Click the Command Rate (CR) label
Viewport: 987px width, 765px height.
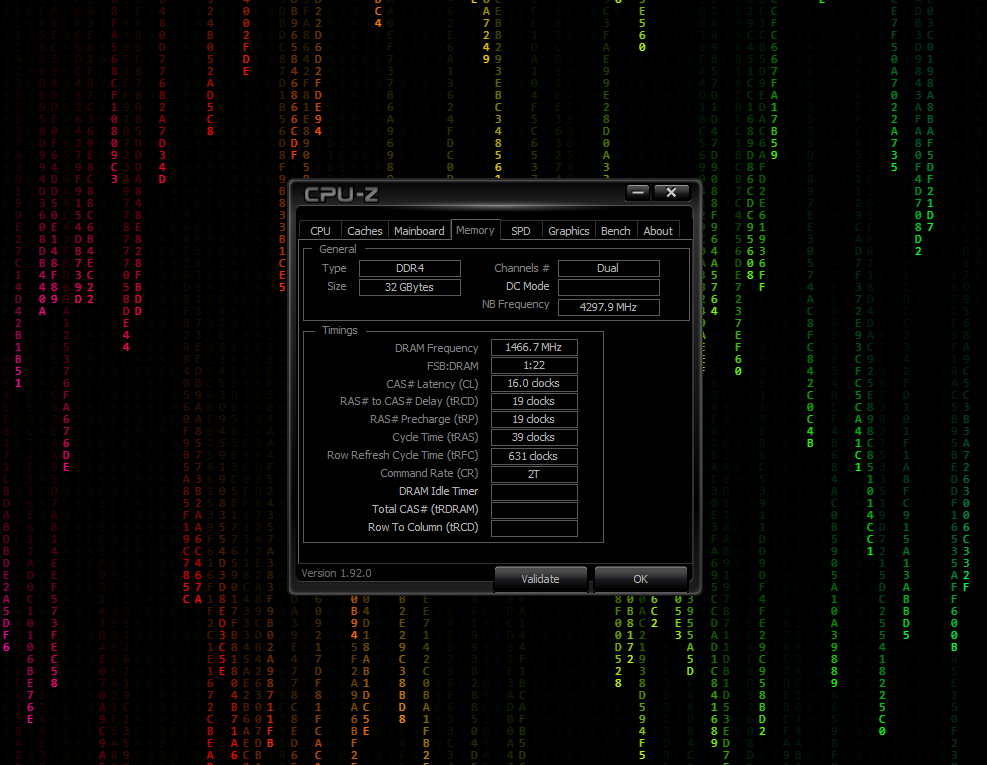point(429,473)
